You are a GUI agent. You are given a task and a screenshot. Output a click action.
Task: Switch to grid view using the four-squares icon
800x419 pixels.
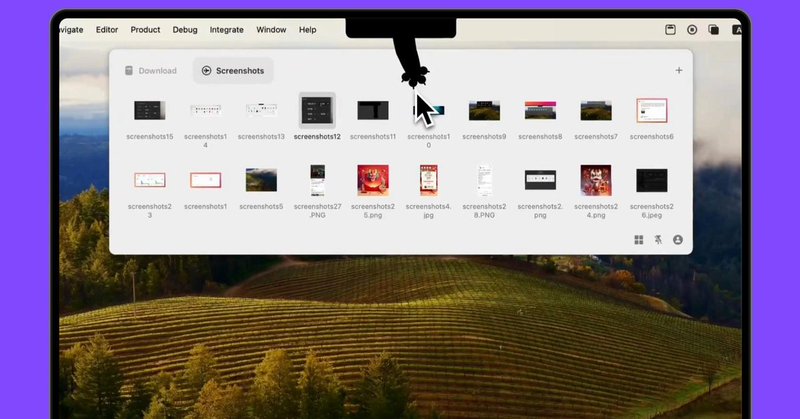[639, 240]
